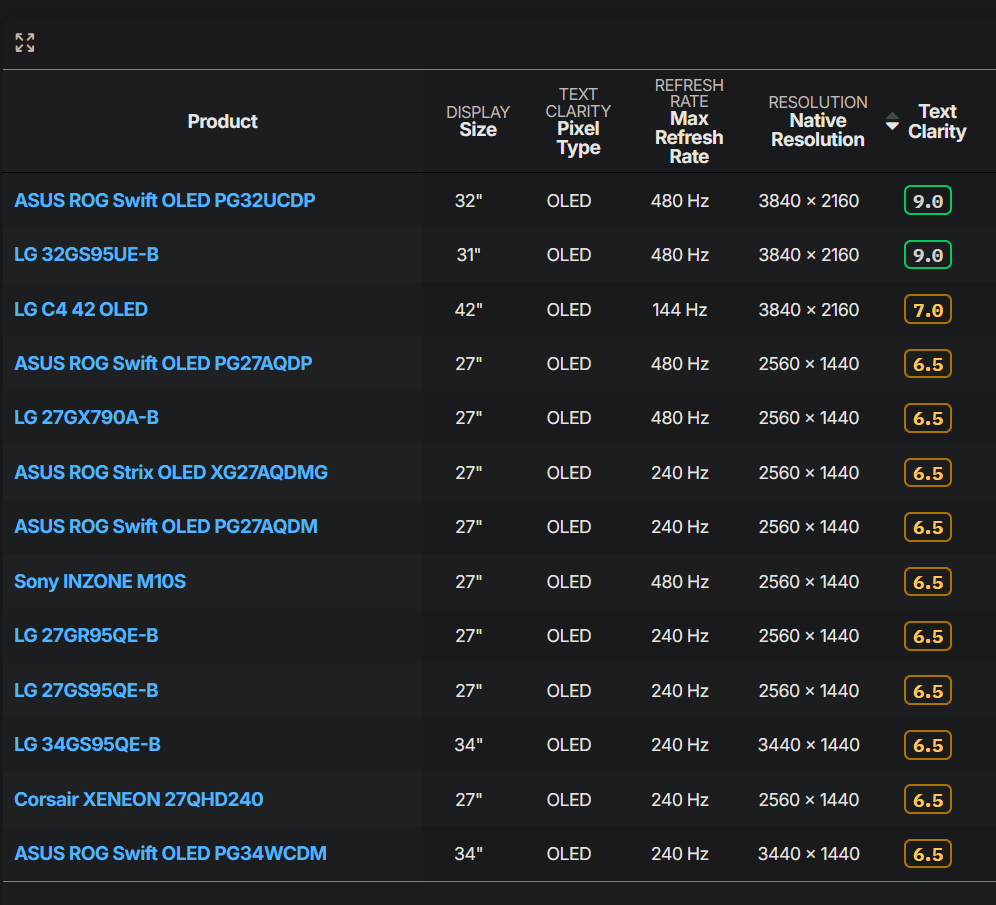Open the Corsair XENEON 27QHD240 link
The height and width of the screenshot is (905, 996).
pyautogui.click(x=138, y=799)
